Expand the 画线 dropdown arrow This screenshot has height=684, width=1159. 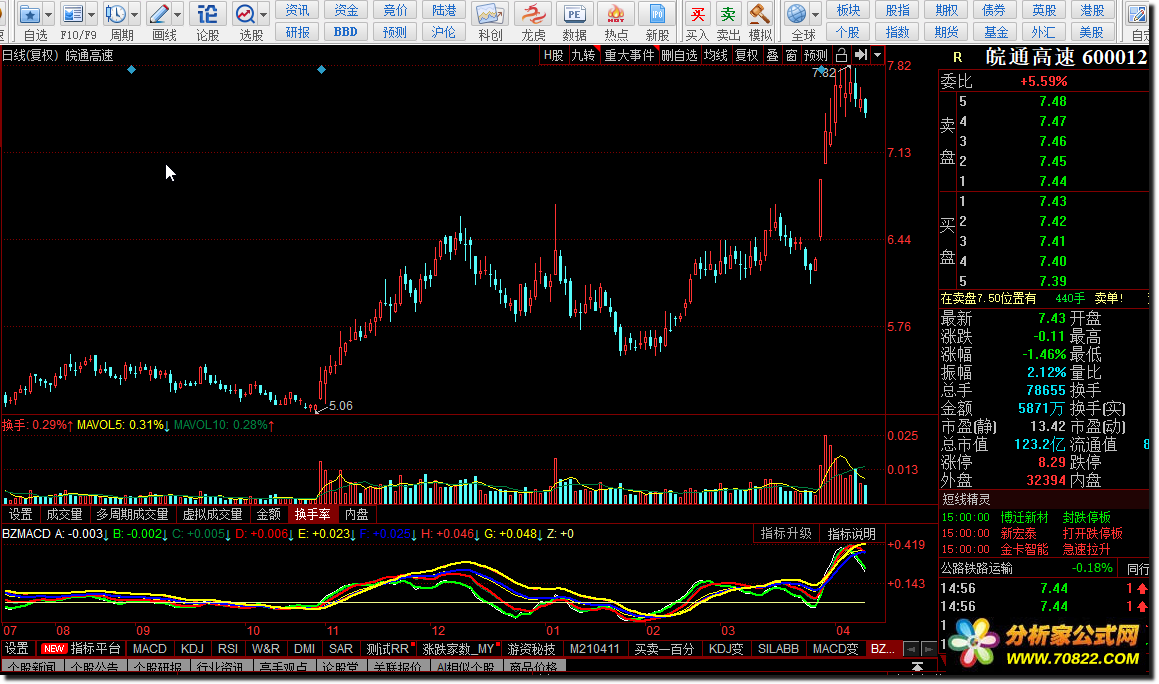(x=177, y=14)
